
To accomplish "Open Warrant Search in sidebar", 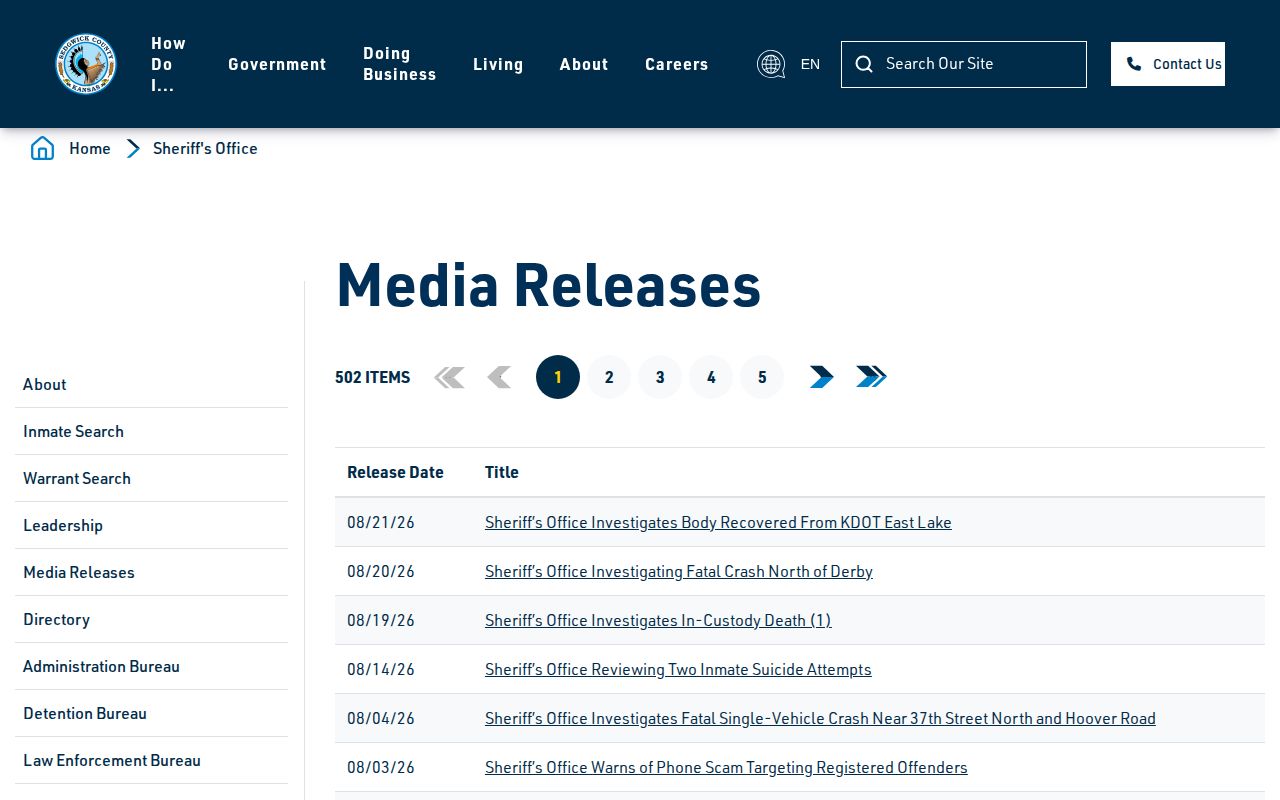I will 151,478.
